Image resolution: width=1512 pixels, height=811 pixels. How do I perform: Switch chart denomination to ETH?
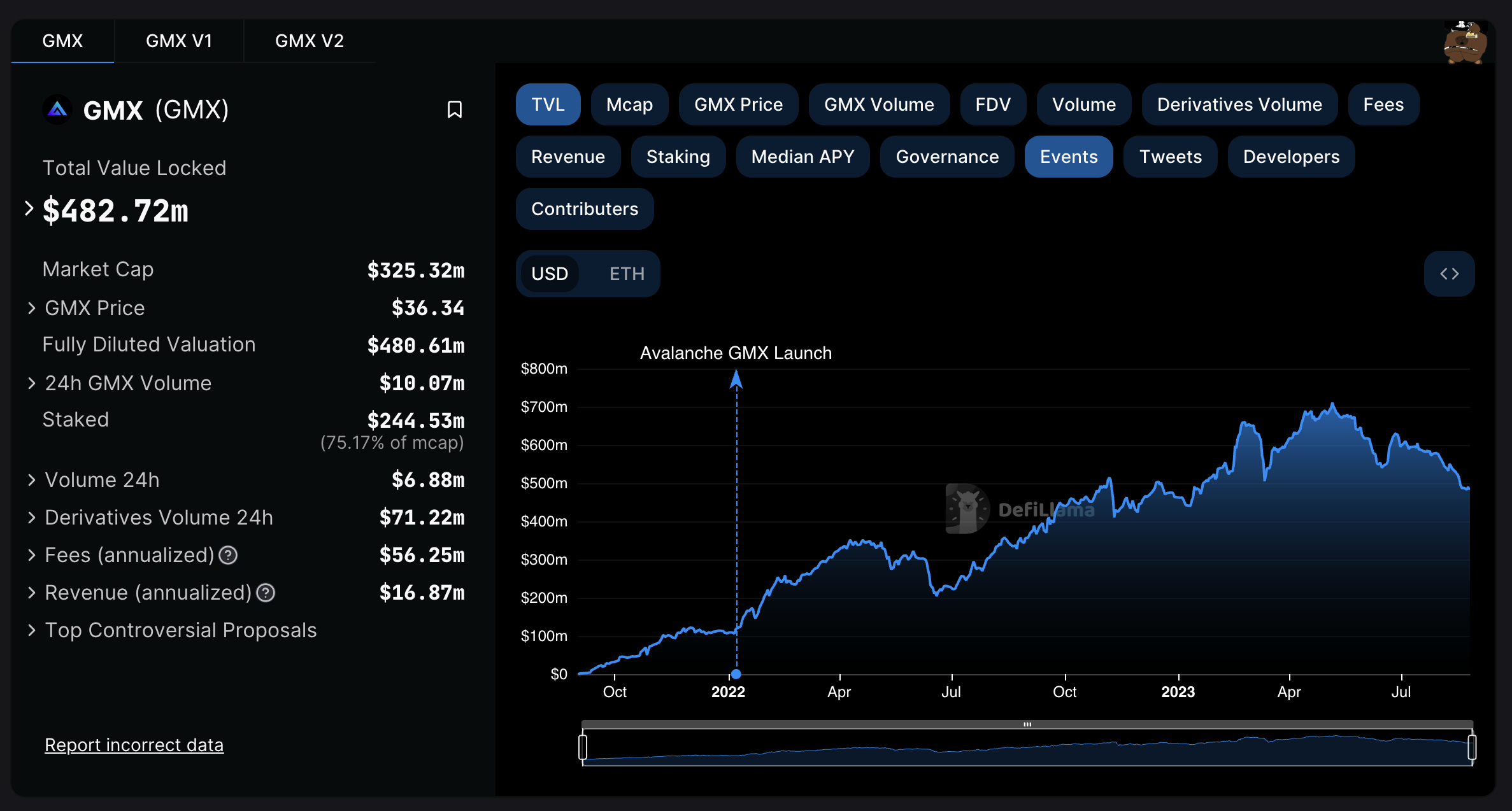click(x=627, y=274)
